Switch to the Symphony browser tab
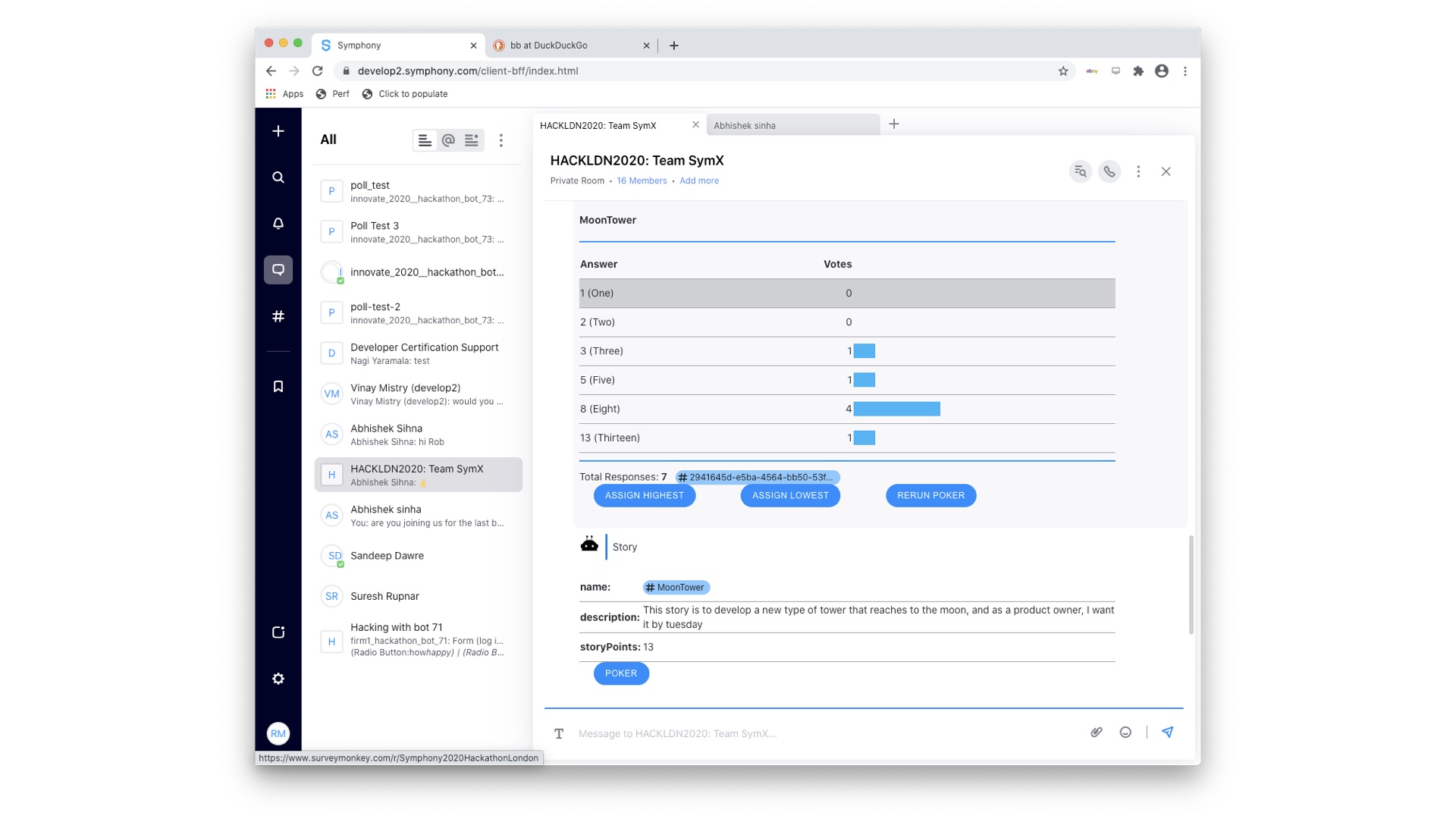Screen dimensions: 1456x819 (x=398, y=45)
